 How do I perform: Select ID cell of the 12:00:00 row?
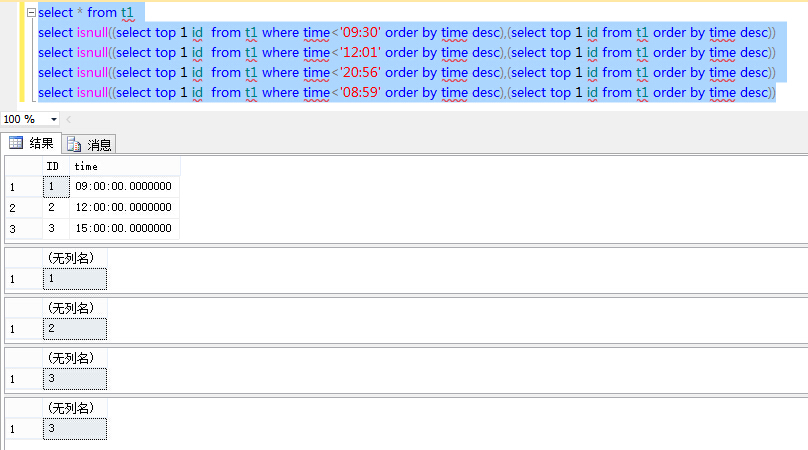click(56, 208)
